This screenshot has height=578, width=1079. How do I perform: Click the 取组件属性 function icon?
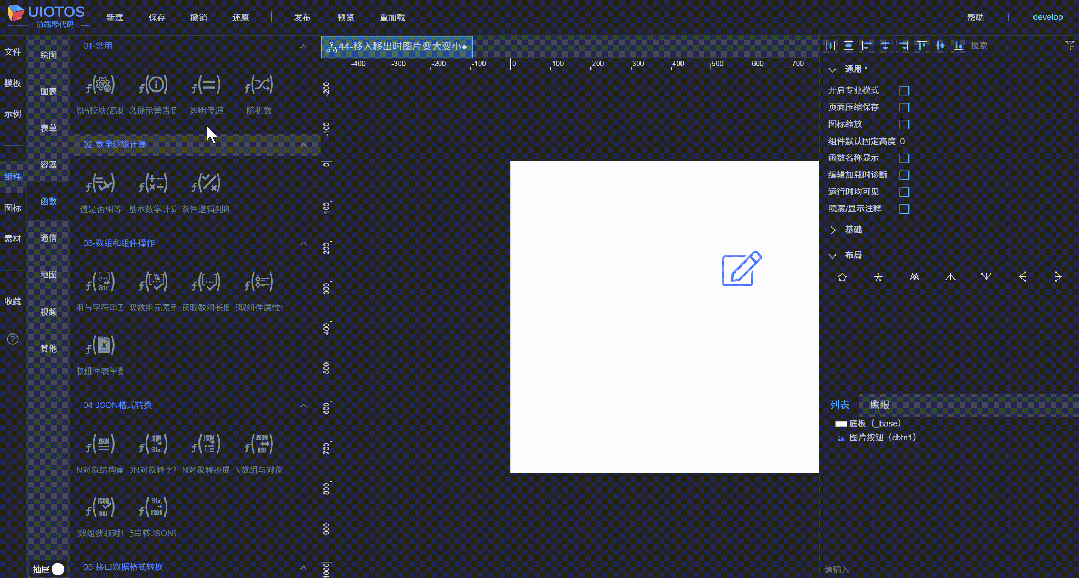pos(258,281)
